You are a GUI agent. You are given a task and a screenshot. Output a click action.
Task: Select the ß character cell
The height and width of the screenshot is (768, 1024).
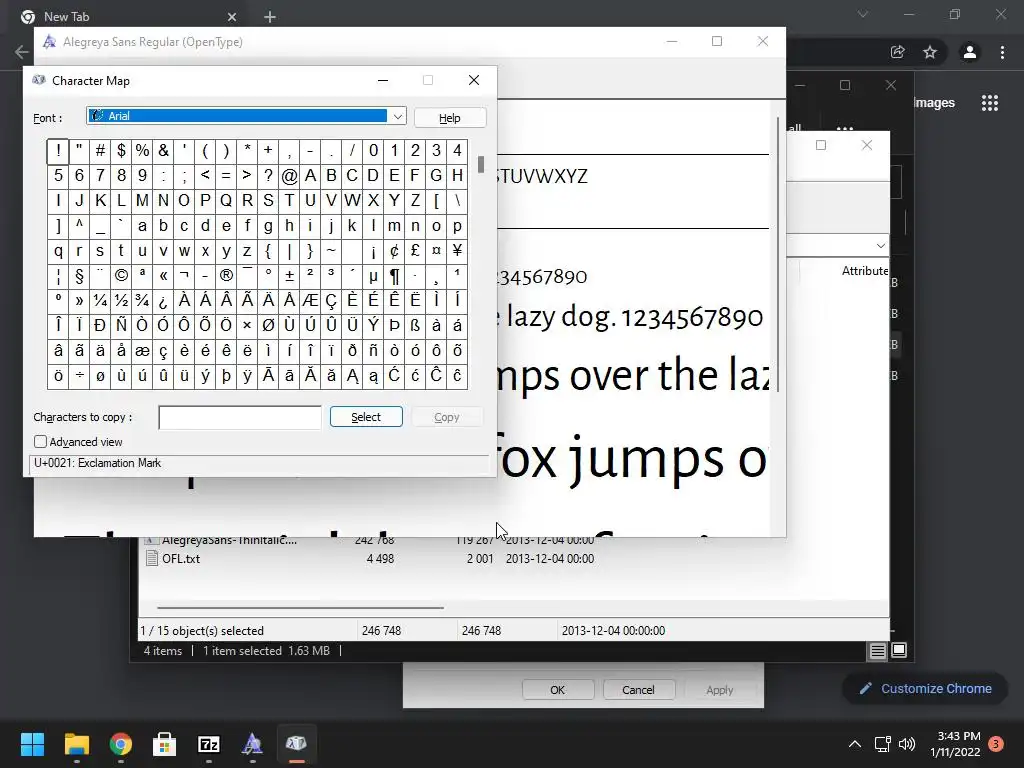click(415, 325)
